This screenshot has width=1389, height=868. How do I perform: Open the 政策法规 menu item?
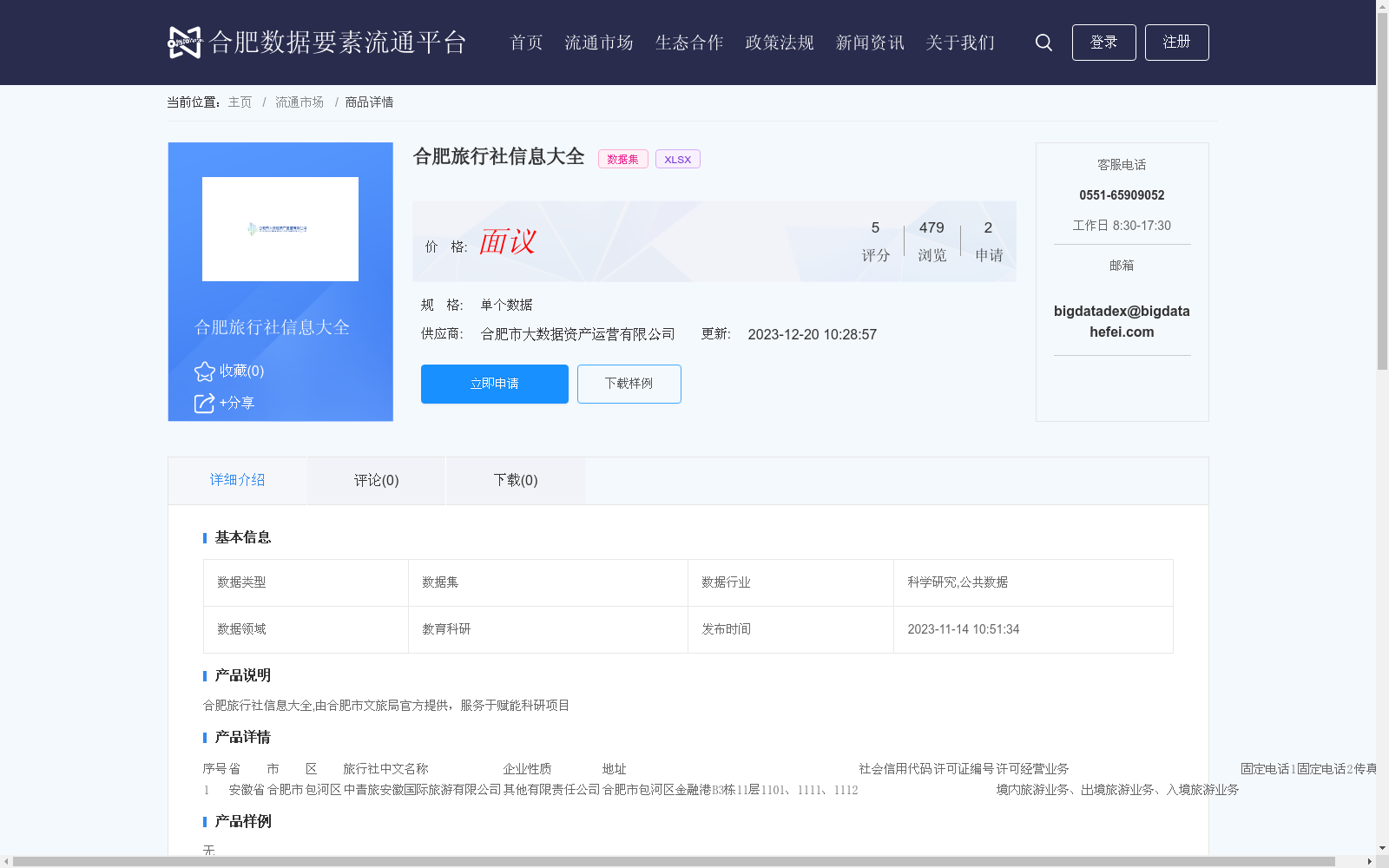(778, 42)
